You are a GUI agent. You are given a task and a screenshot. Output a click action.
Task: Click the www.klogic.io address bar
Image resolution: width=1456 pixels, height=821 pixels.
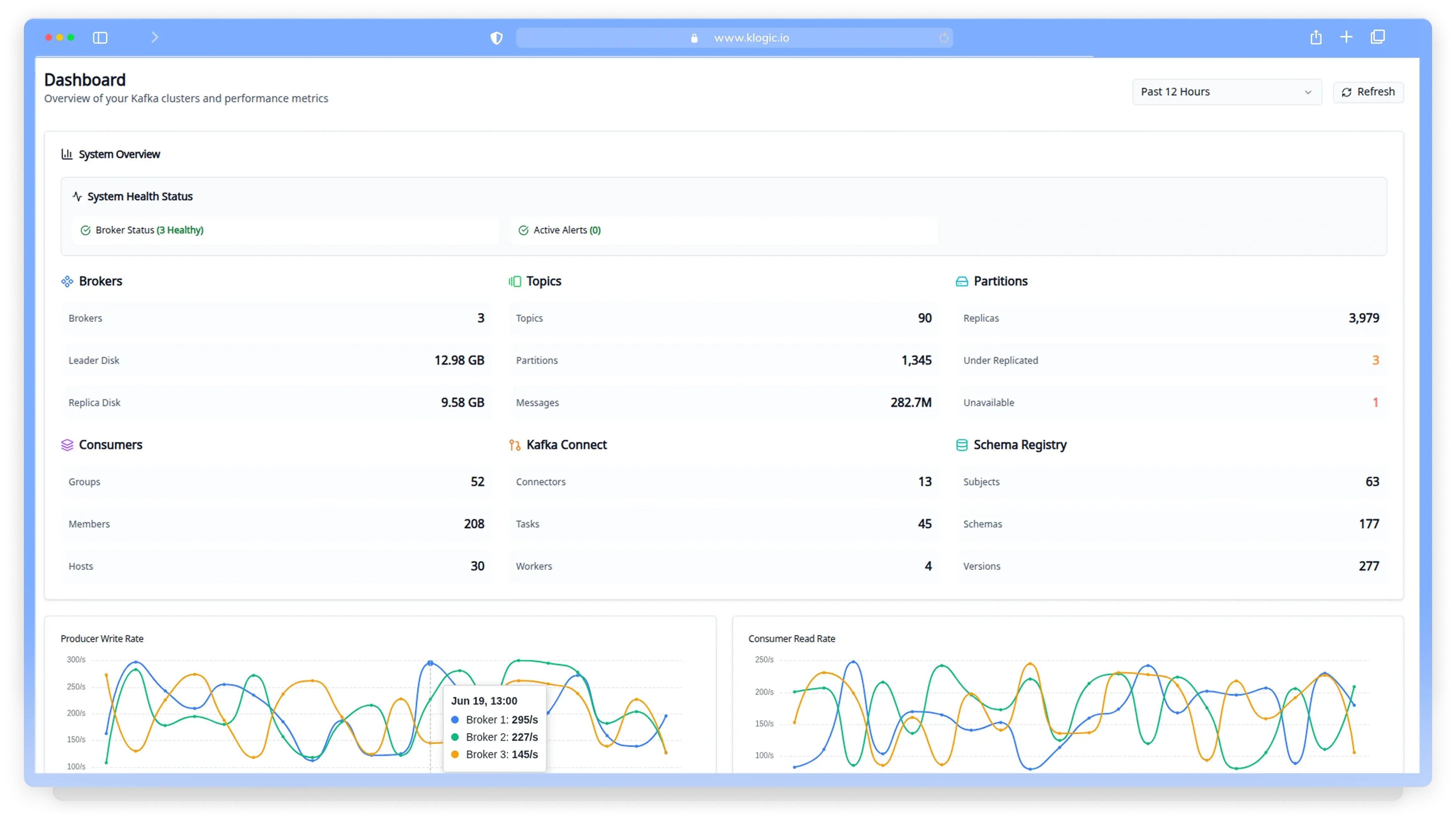tap(734, 38)
